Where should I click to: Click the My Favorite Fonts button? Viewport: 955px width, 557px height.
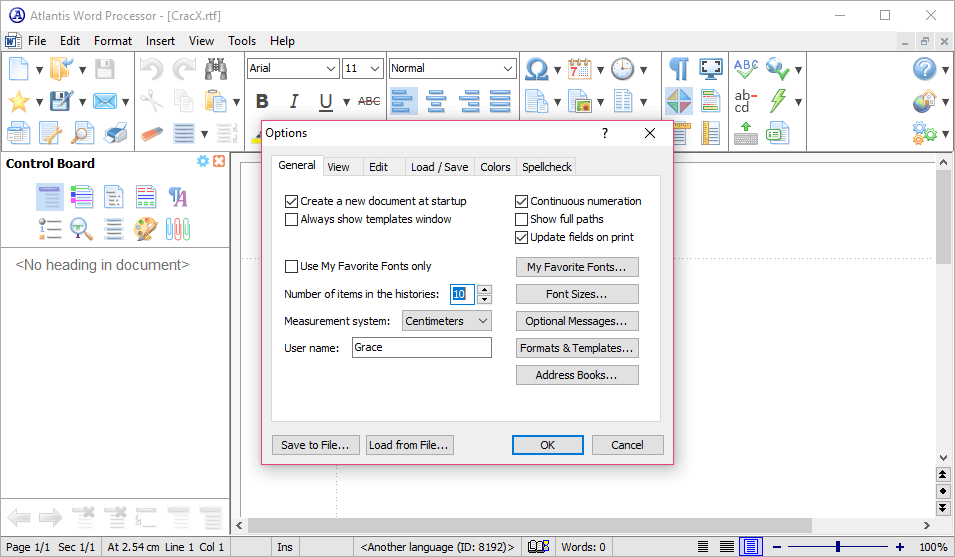(x=577, y=267)
